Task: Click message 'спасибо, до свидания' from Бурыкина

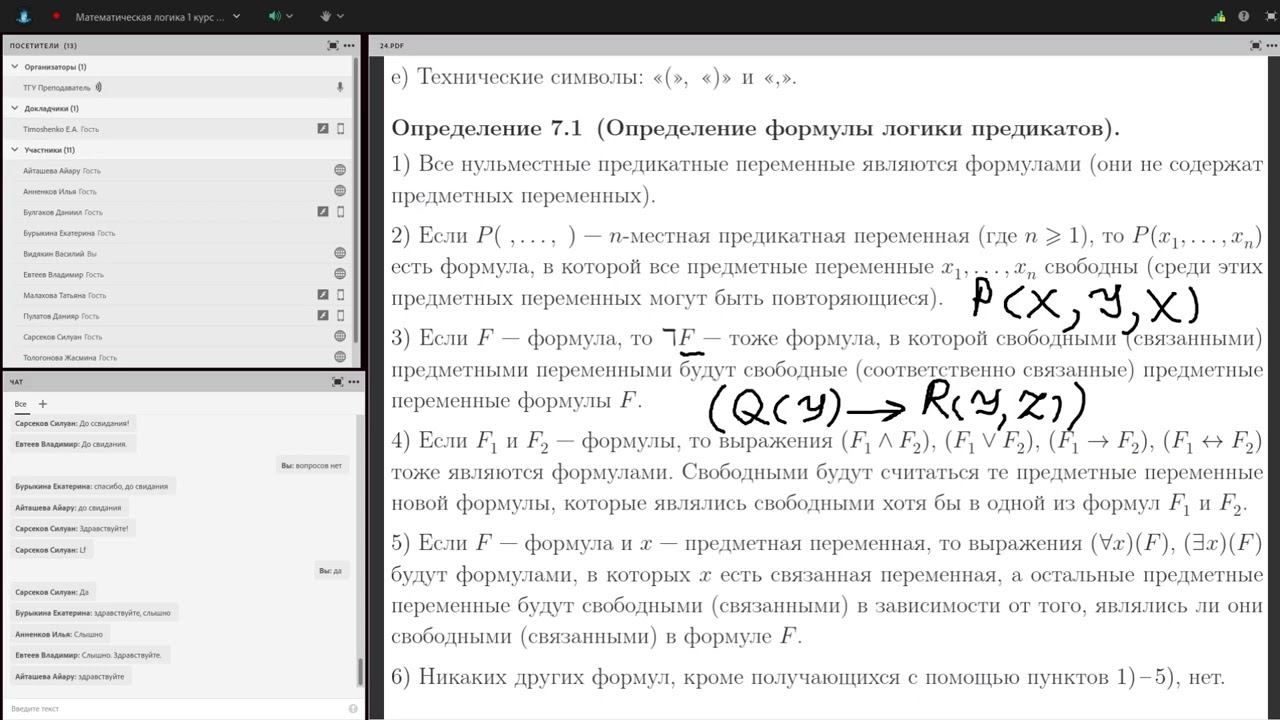Action: pos(94,486)
